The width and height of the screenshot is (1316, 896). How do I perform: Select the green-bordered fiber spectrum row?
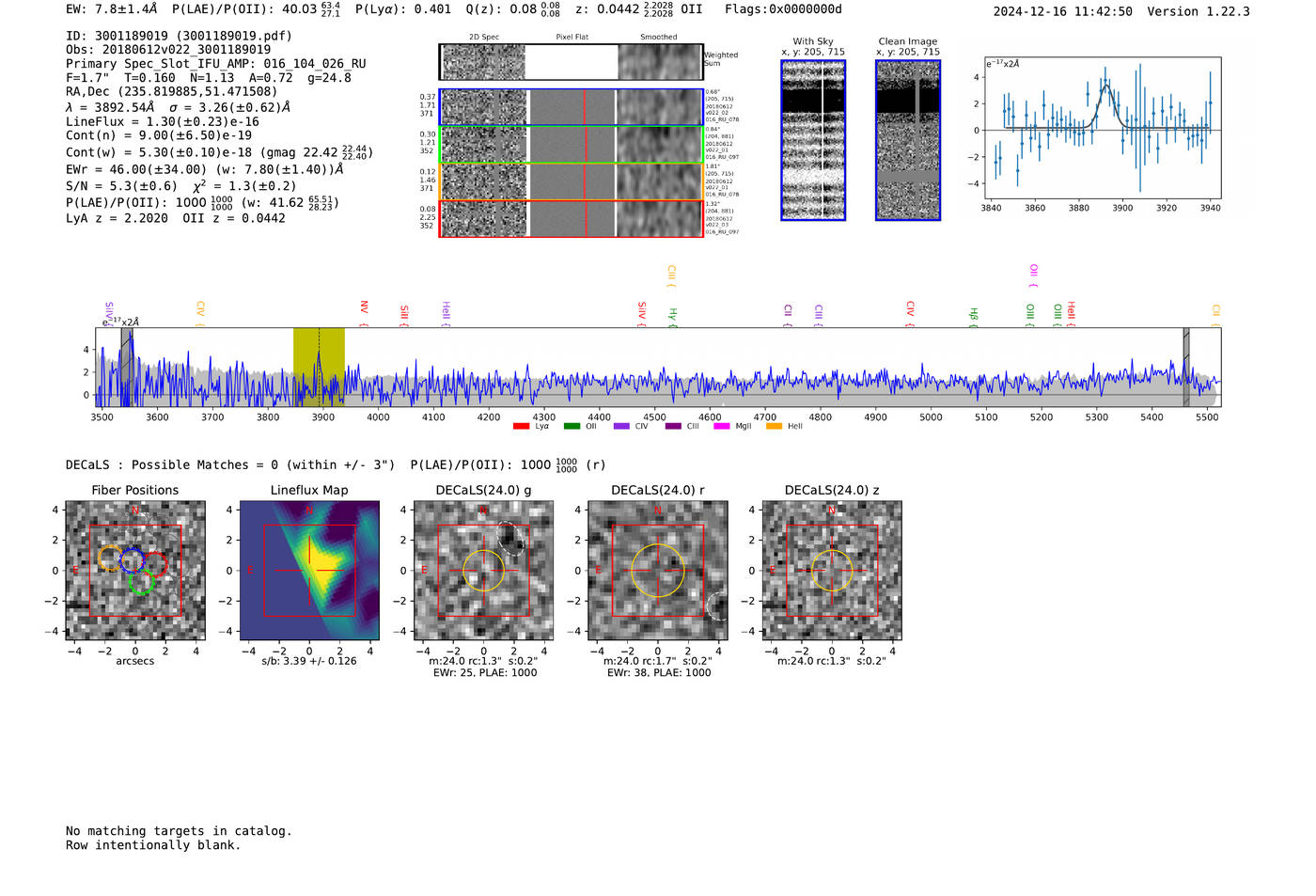(572, 145)
